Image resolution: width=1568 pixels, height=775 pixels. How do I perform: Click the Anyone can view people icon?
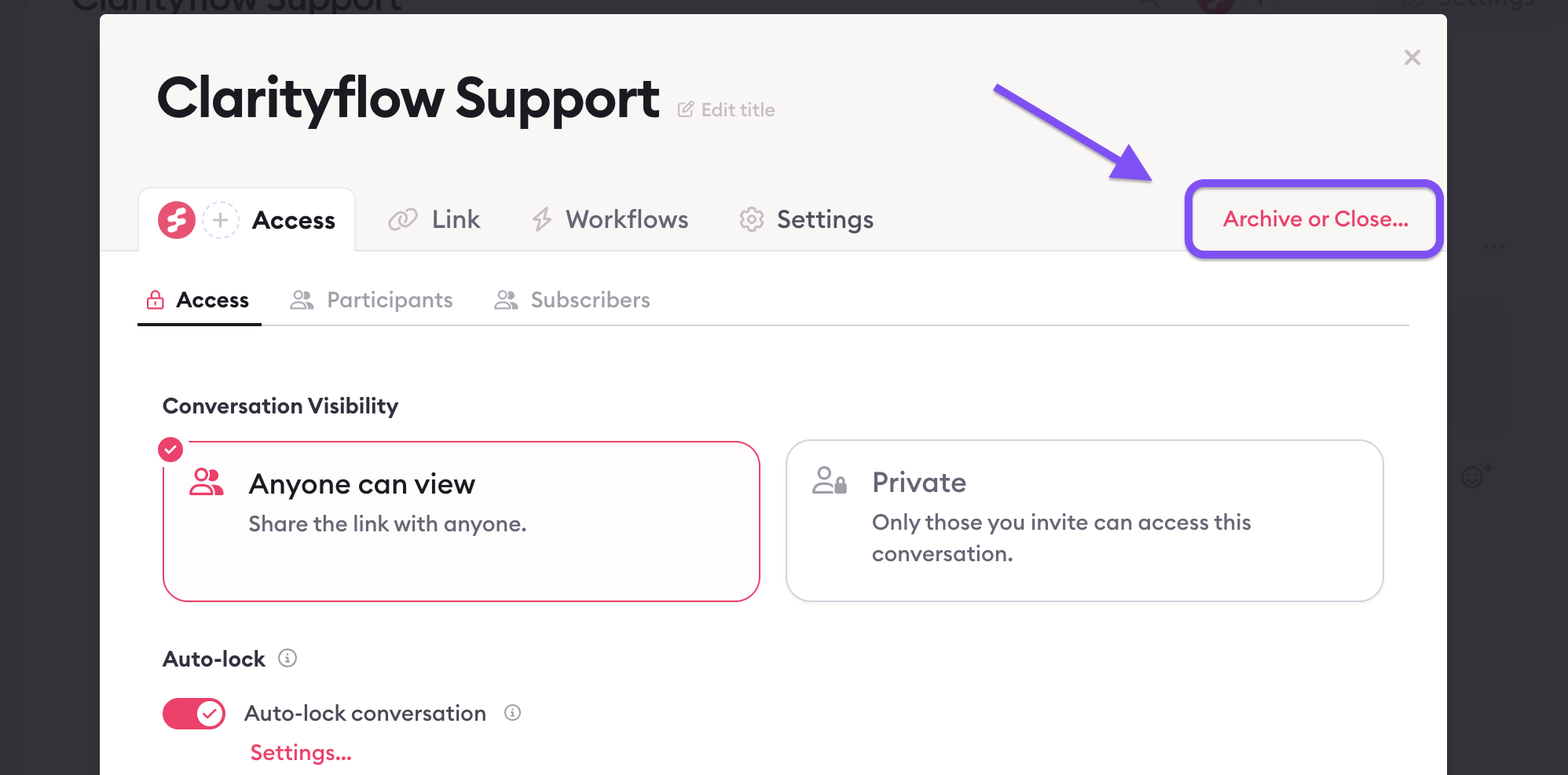pyautogui.click(x=207, y=482)
